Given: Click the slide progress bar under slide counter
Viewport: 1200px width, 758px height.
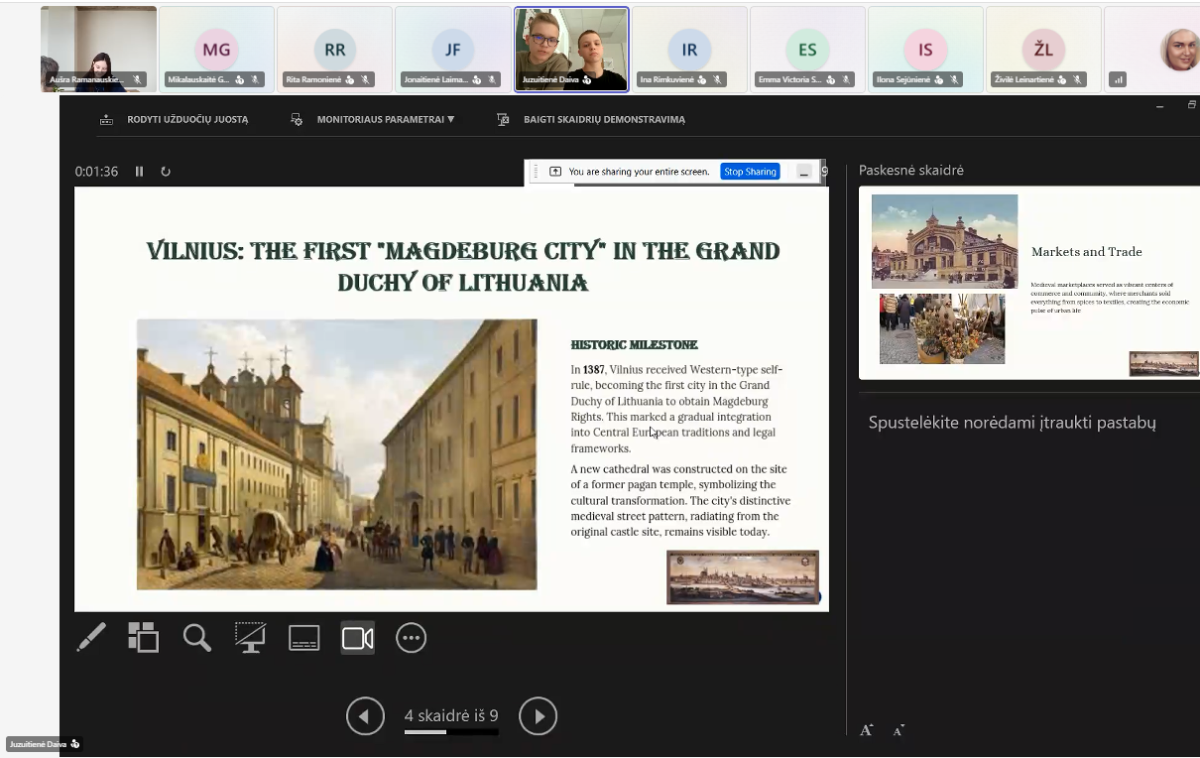Looking at the screenshot, I should 451,732.
